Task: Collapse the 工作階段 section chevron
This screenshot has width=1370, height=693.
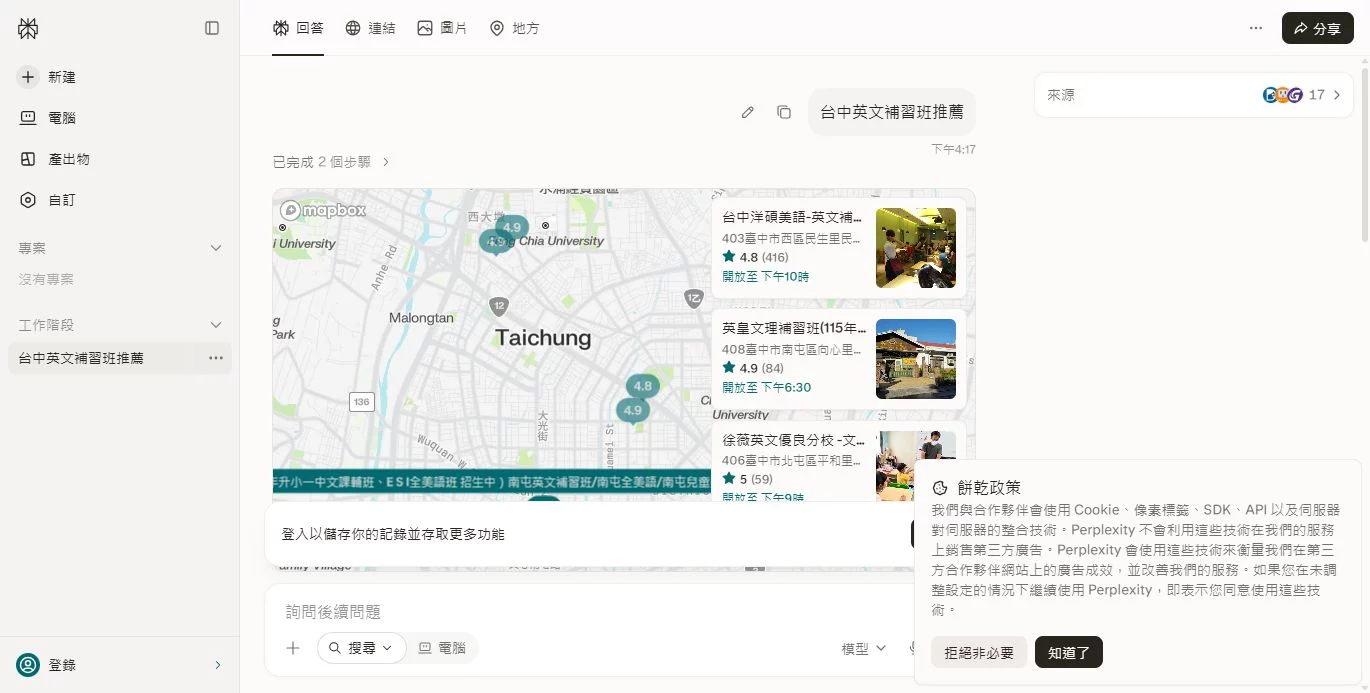Action: 215,325
